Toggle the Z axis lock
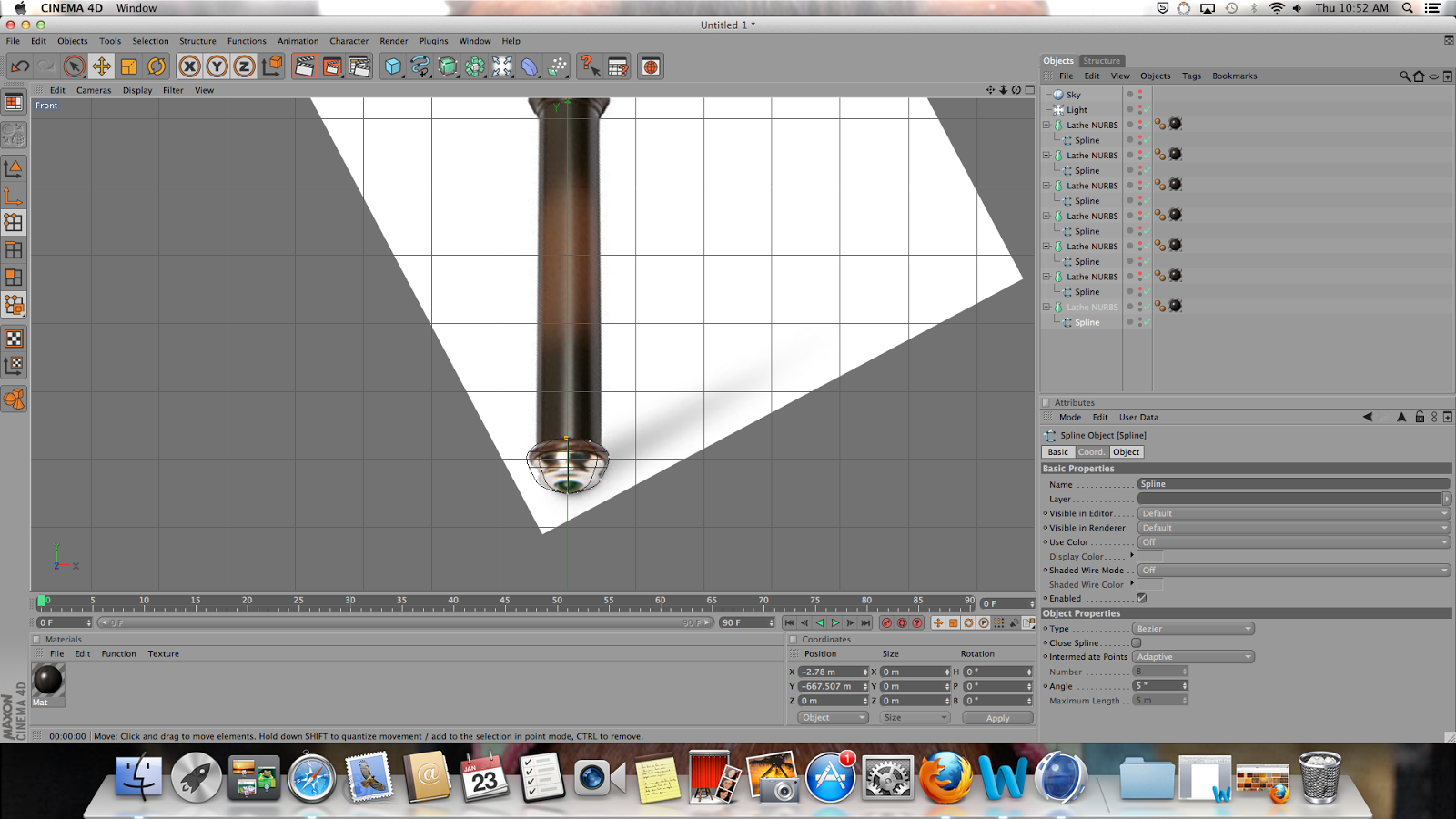The height and width of the screenshot is (819, 1456). pyautogui.click(x=244, y=66)
